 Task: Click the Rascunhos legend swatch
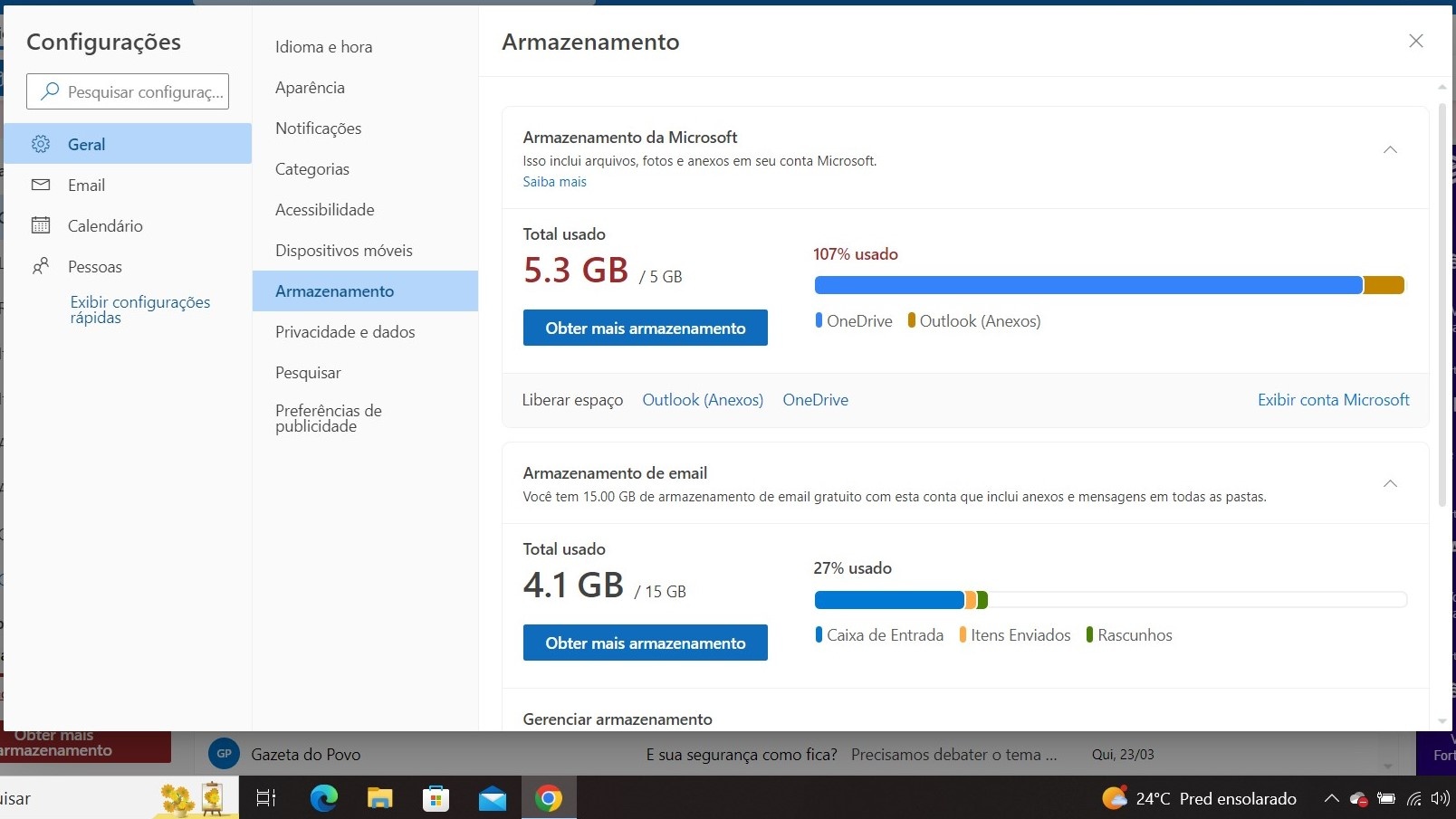click(x=1089, y=634)
